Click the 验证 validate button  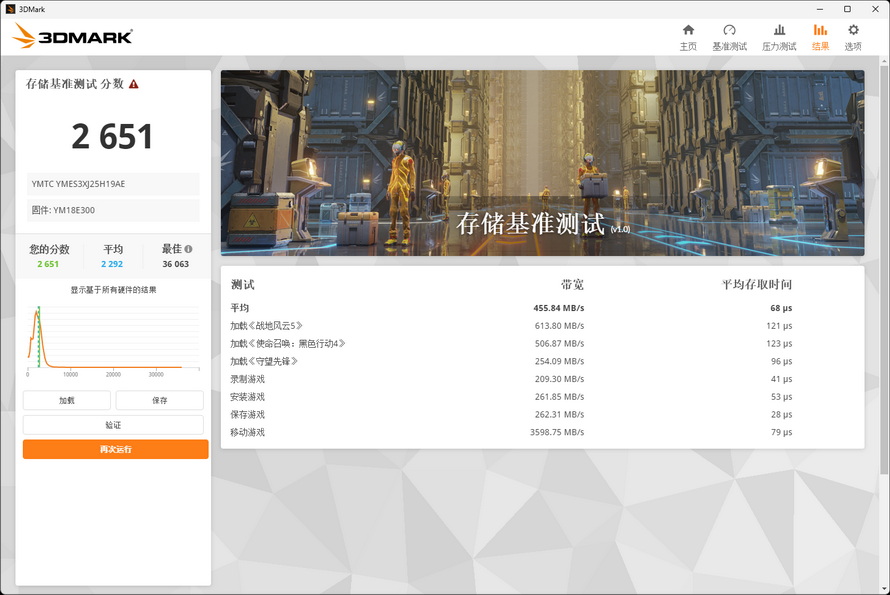[113, 425]
